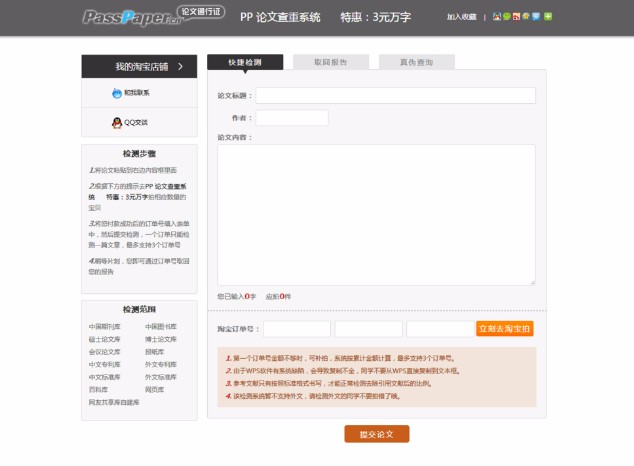Click 博士论文库 in 检测范围
The width and height of the screenshot is (634, 466).
click(x=161, y=339)
